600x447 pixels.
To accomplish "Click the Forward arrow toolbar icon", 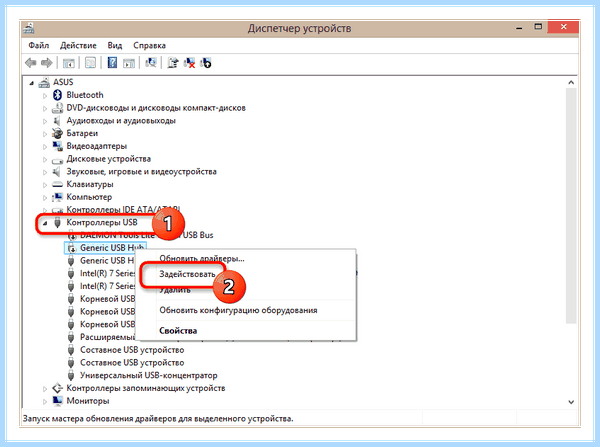I will click(x=47, y=63).
